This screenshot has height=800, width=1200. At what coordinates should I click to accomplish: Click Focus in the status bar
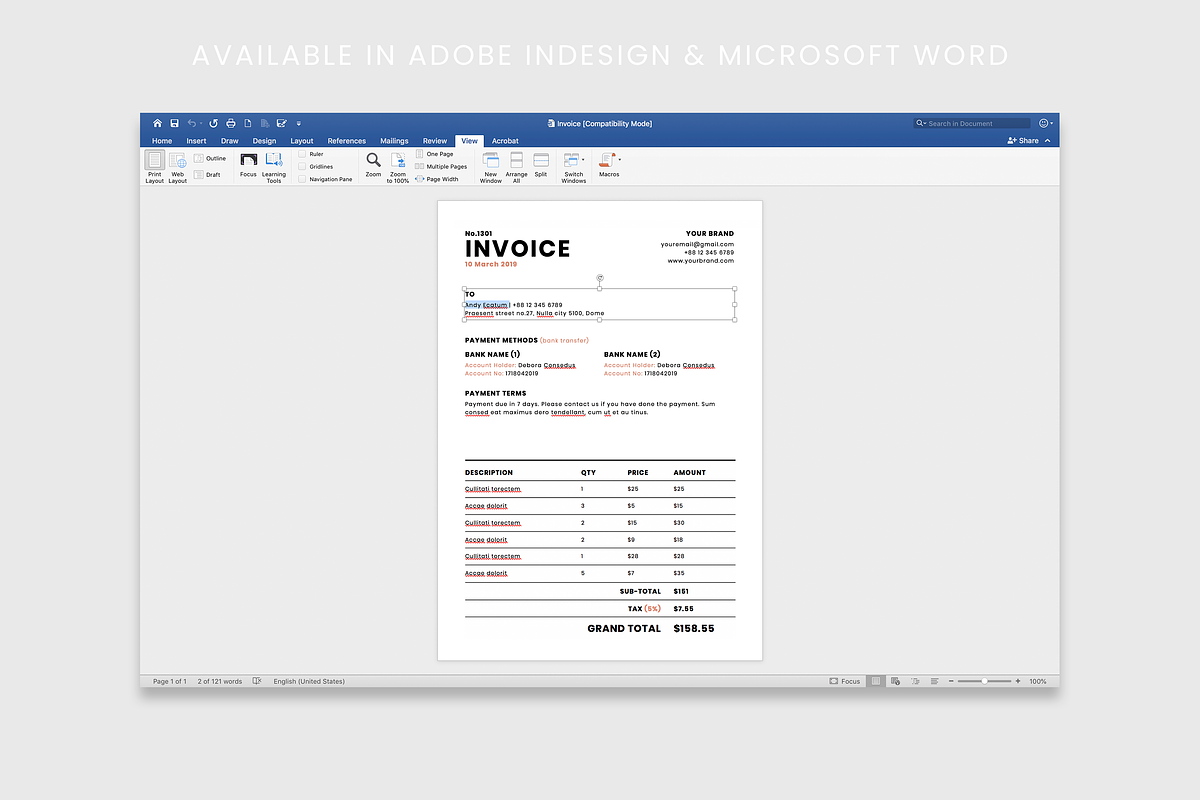point(845,681)
